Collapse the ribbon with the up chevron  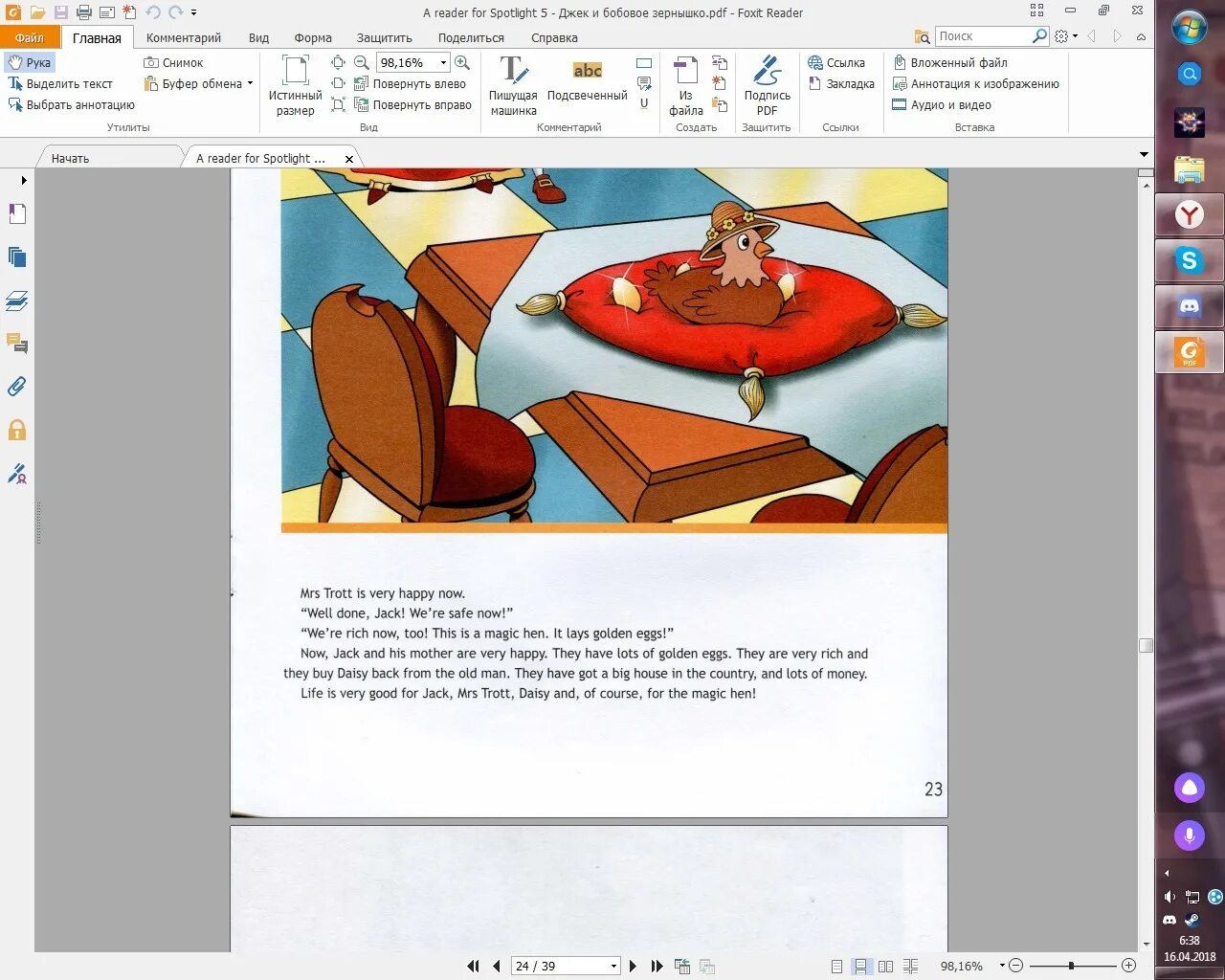coord(1141,36)
